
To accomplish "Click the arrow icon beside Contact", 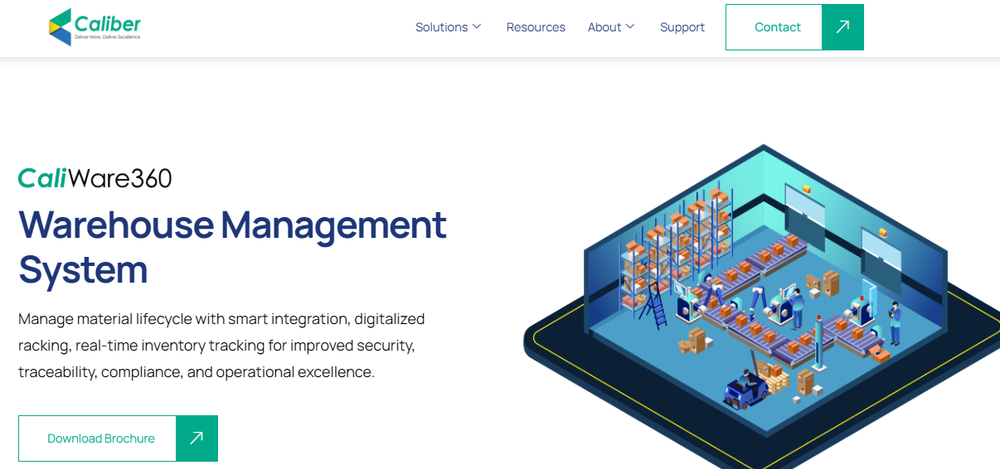I will pos(842,27).
